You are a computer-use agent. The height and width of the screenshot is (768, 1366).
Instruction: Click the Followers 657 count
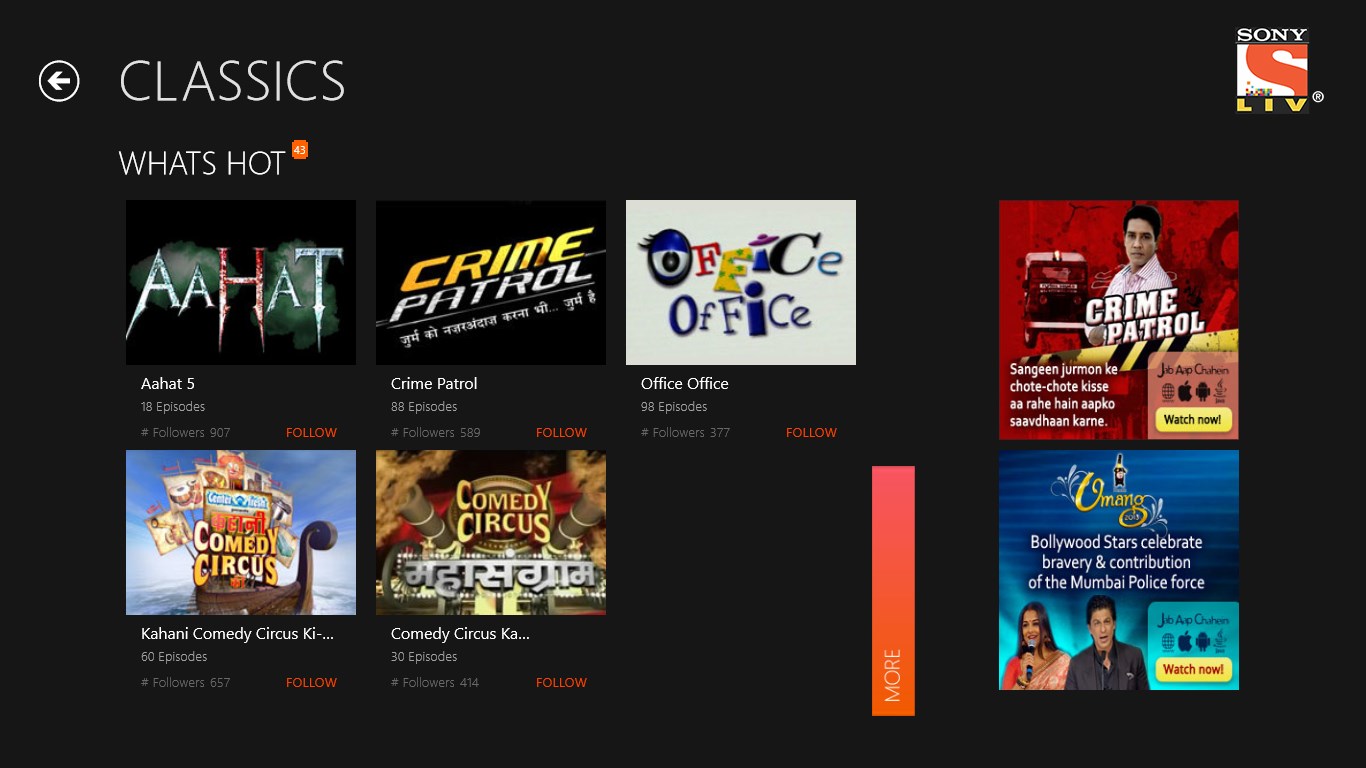(186, 683)
